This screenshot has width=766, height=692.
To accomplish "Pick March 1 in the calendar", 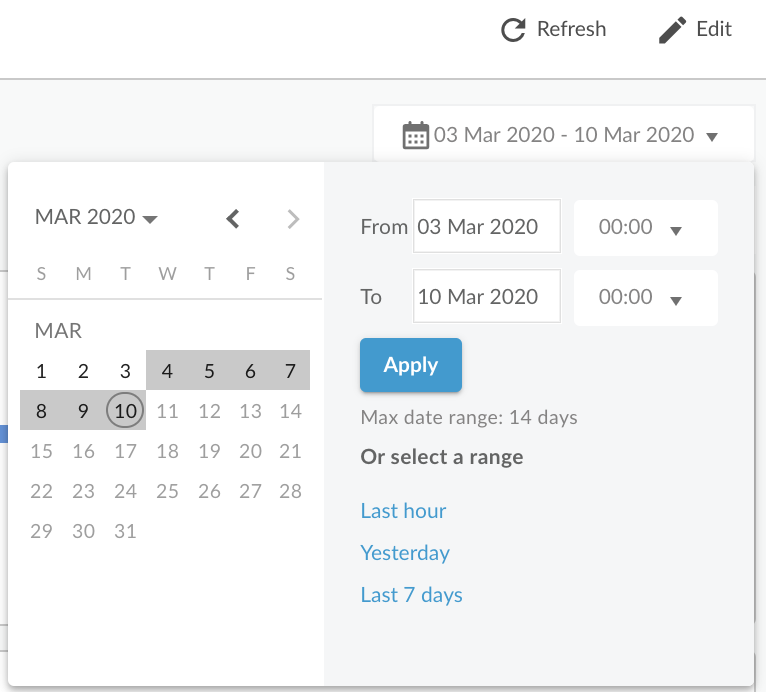I will point(41,371).
